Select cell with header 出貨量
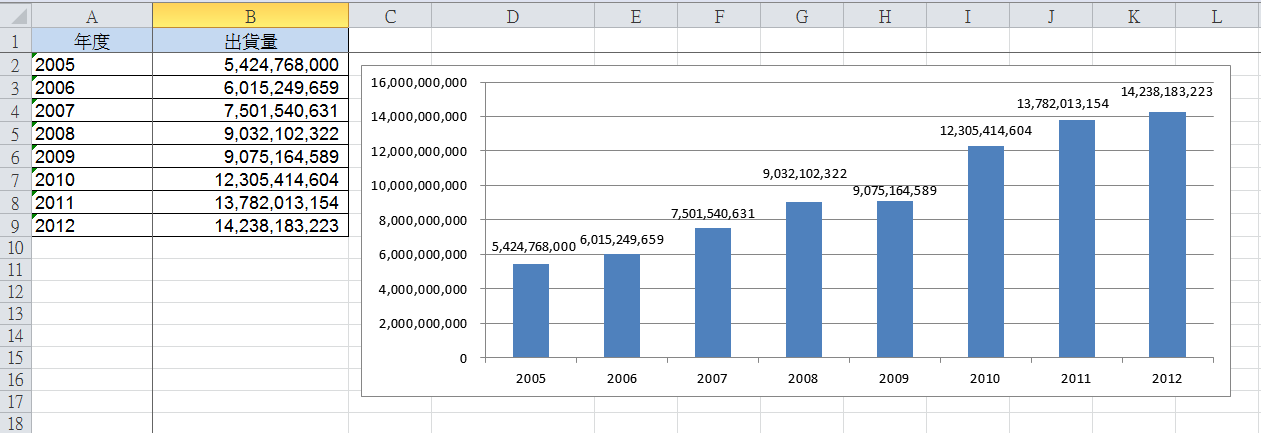The image size is (1261, 433). point(251,41)
